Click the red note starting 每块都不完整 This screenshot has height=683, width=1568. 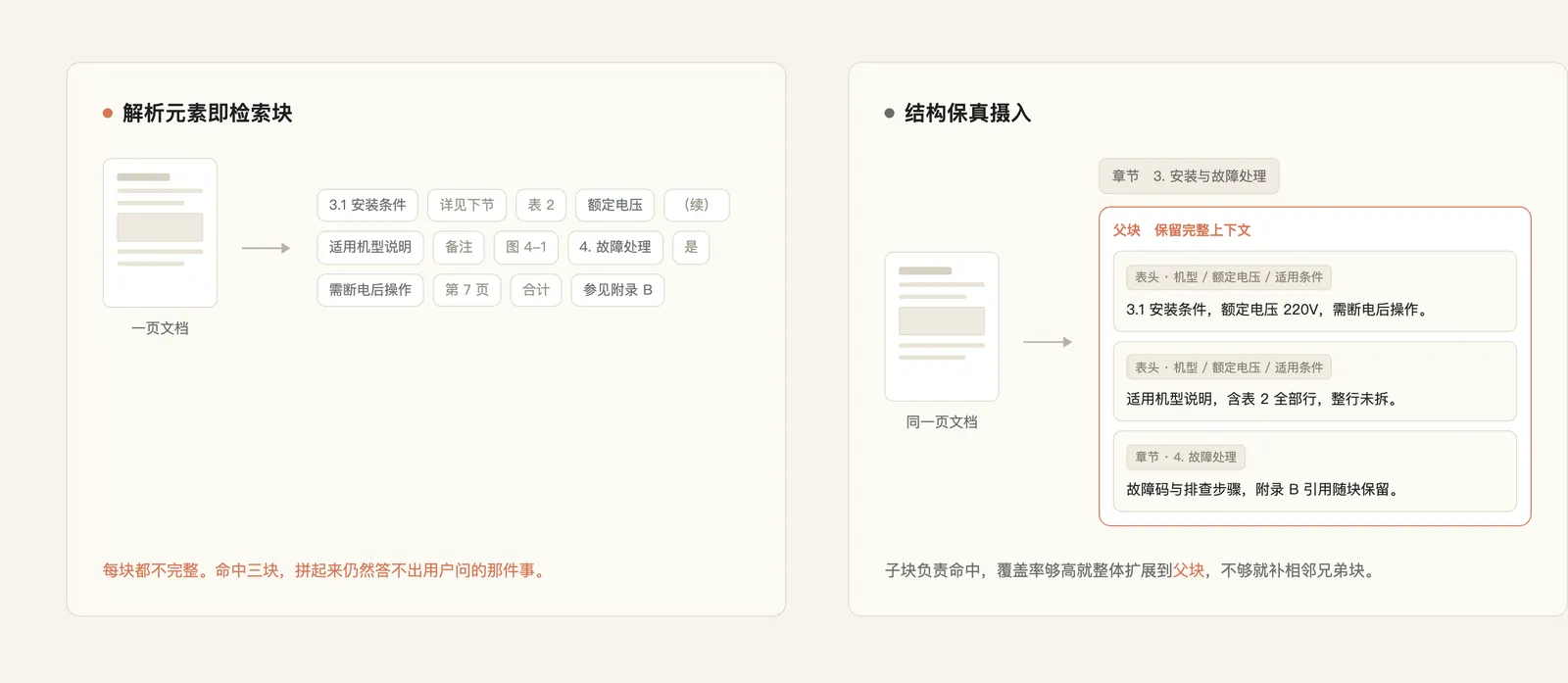coord(325,570)
